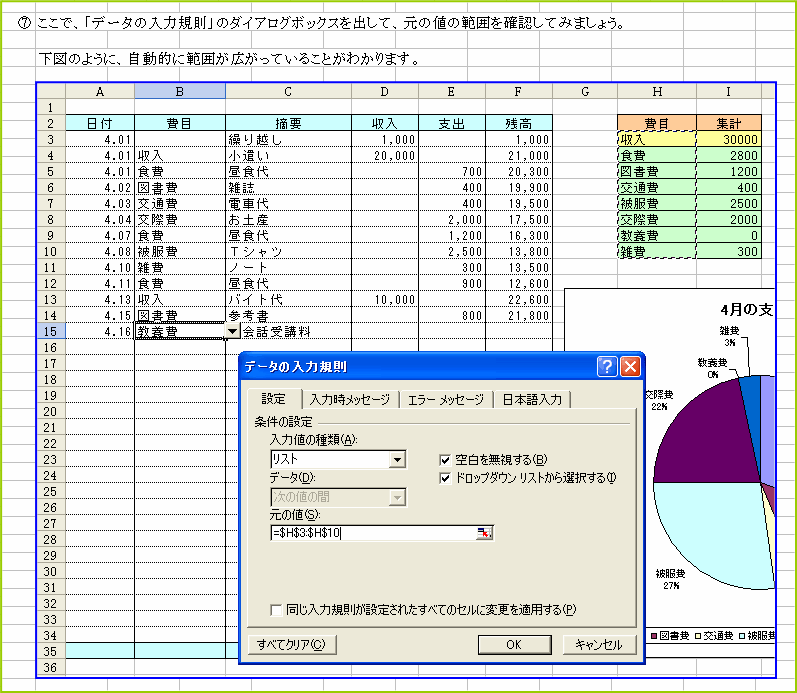Screen dimensions: 797x693
Task: Click cell containing 会話受講料
Action: coord(295,332)
